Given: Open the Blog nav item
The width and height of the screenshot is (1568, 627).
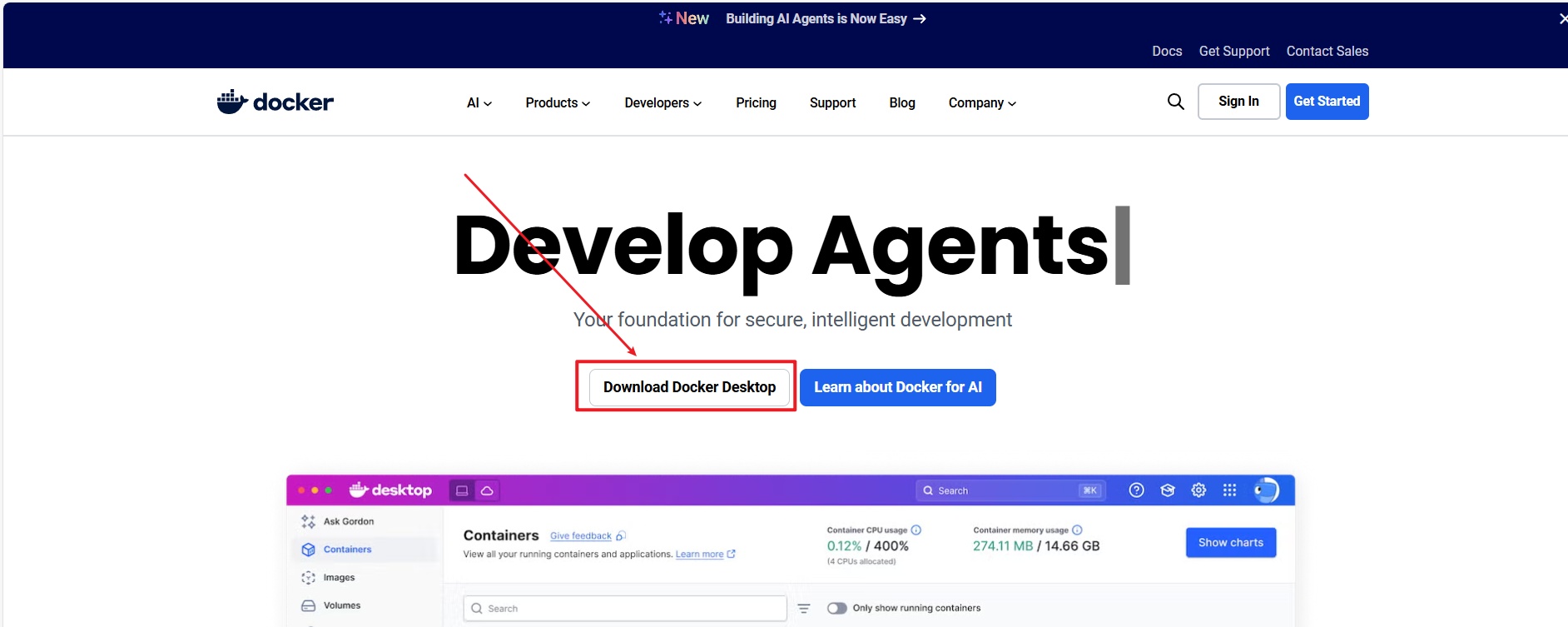Looking at the screenshot, I should point(902,102).
